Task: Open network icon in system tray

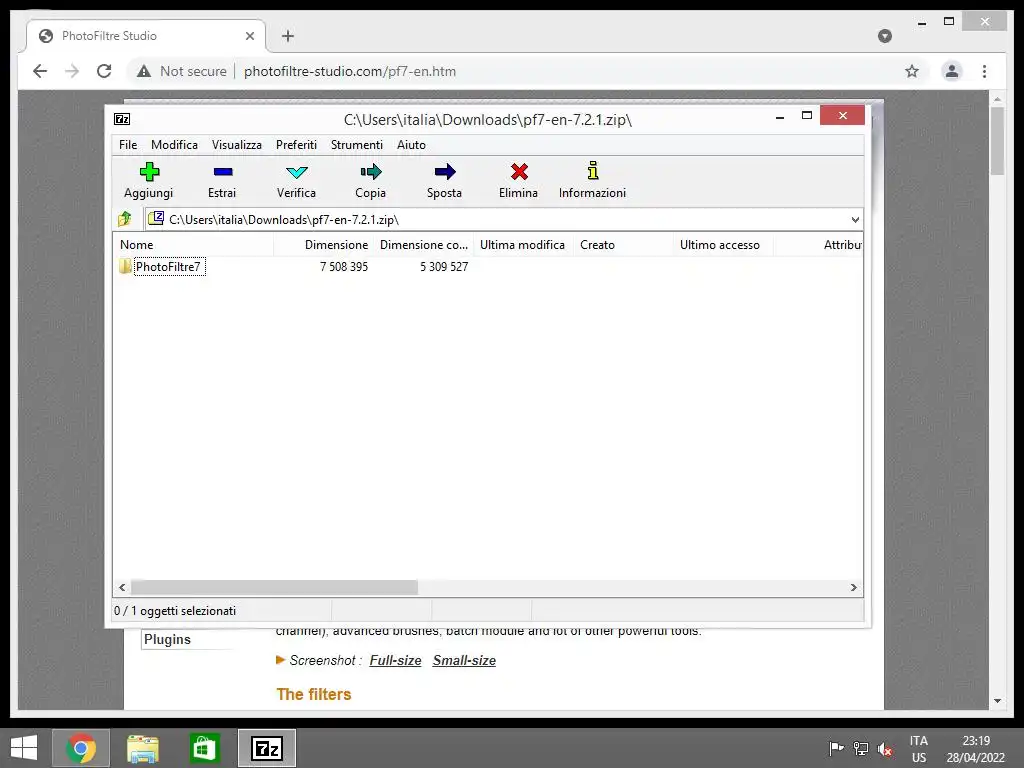Action: point(861,748)
